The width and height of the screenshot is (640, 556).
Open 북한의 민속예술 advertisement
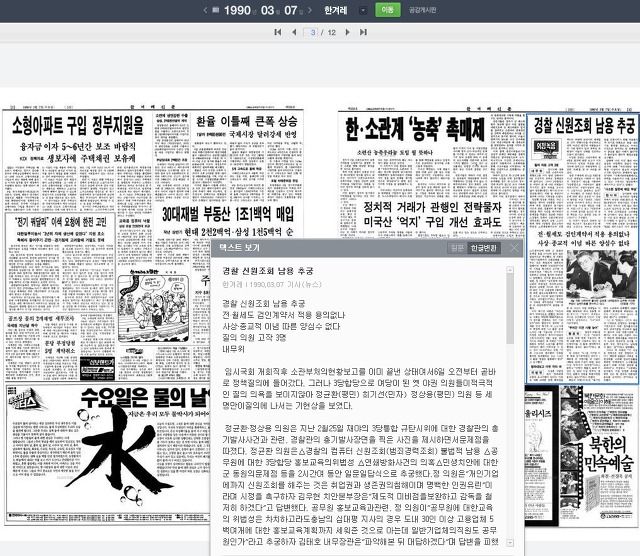598,456
